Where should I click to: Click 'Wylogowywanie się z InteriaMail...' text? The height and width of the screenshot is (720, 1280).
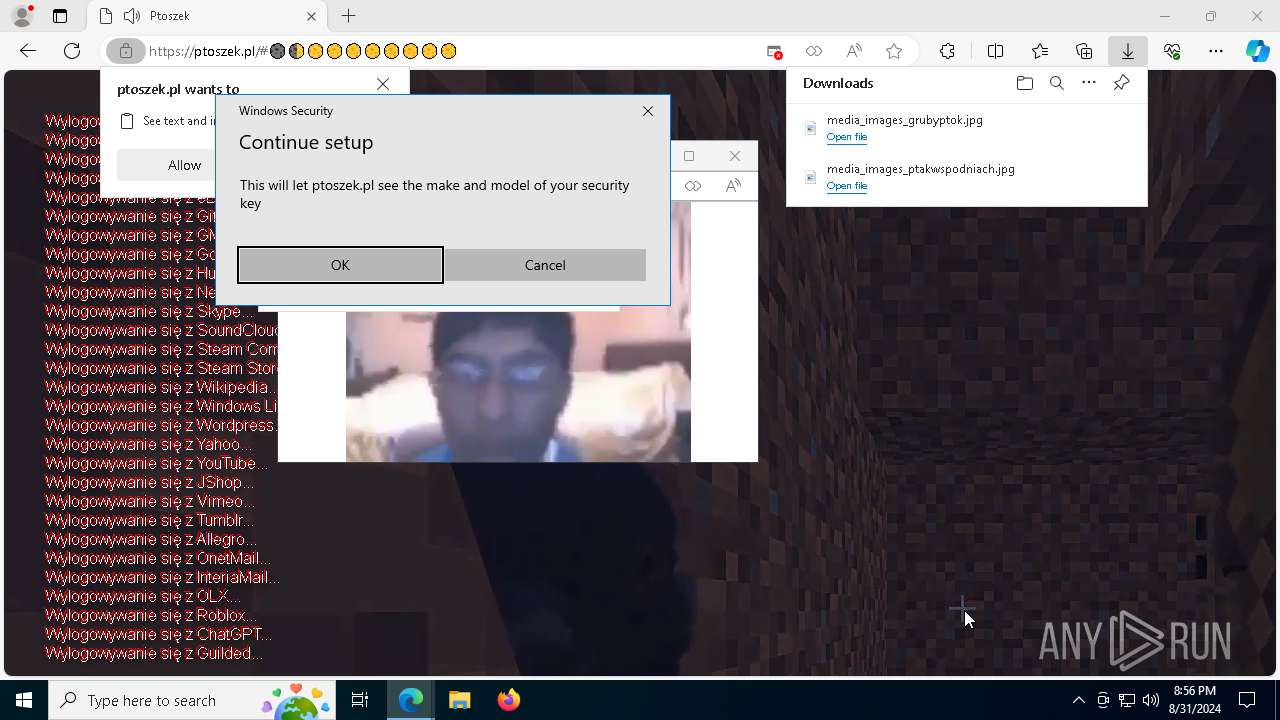coord(162,577)
